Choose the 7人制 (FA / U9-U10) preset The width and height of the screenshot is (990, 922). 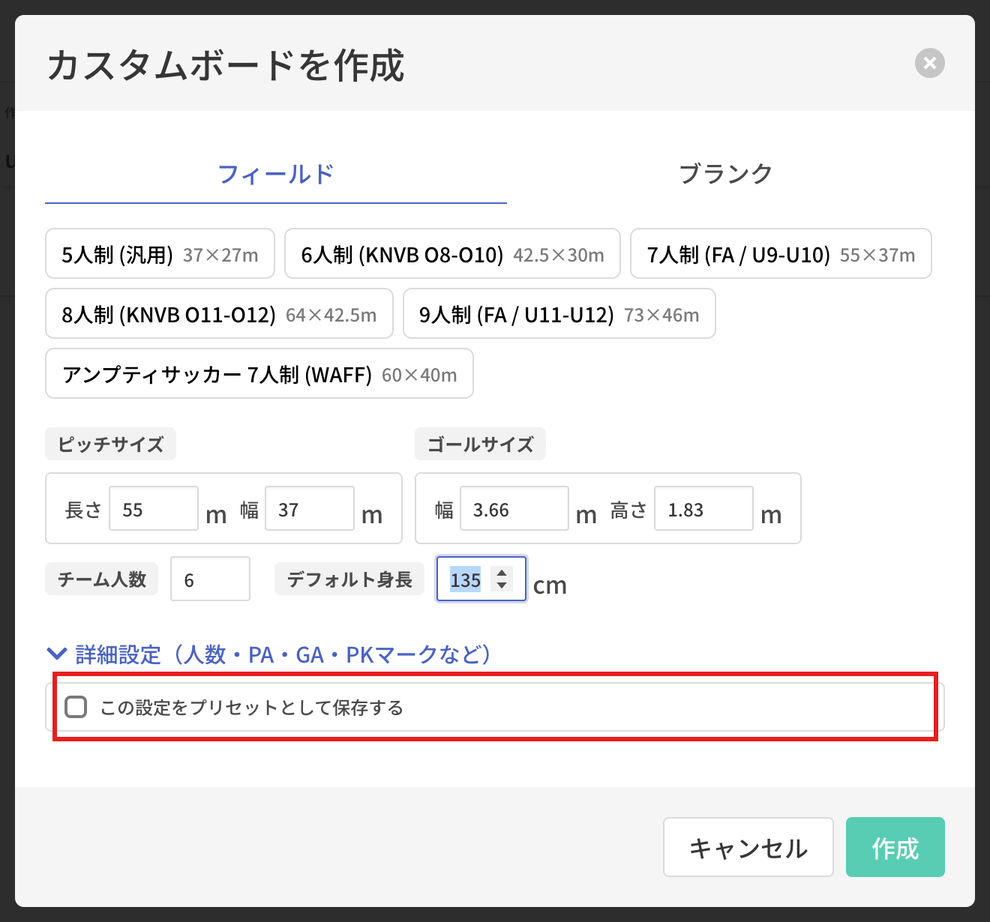coord(780,254)
